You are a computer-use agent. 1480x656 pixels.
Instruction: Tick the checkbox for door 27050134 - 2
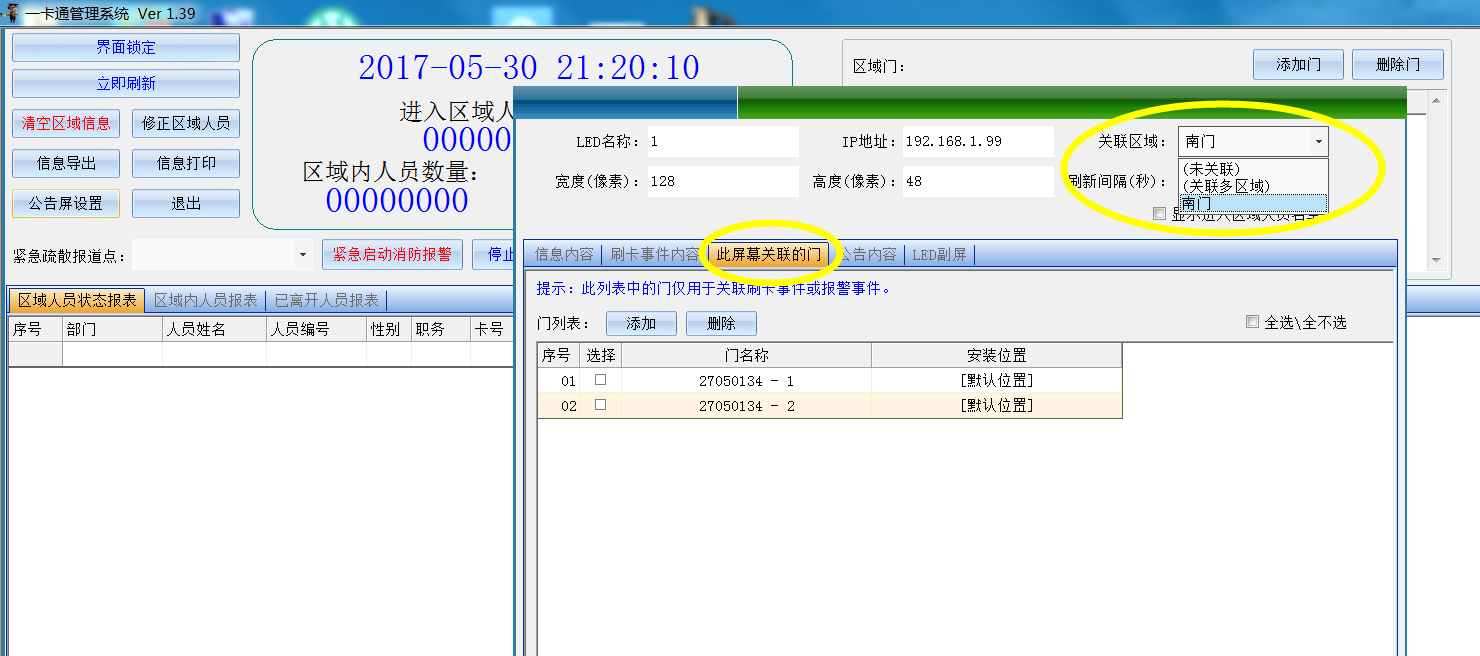(600, 405)
